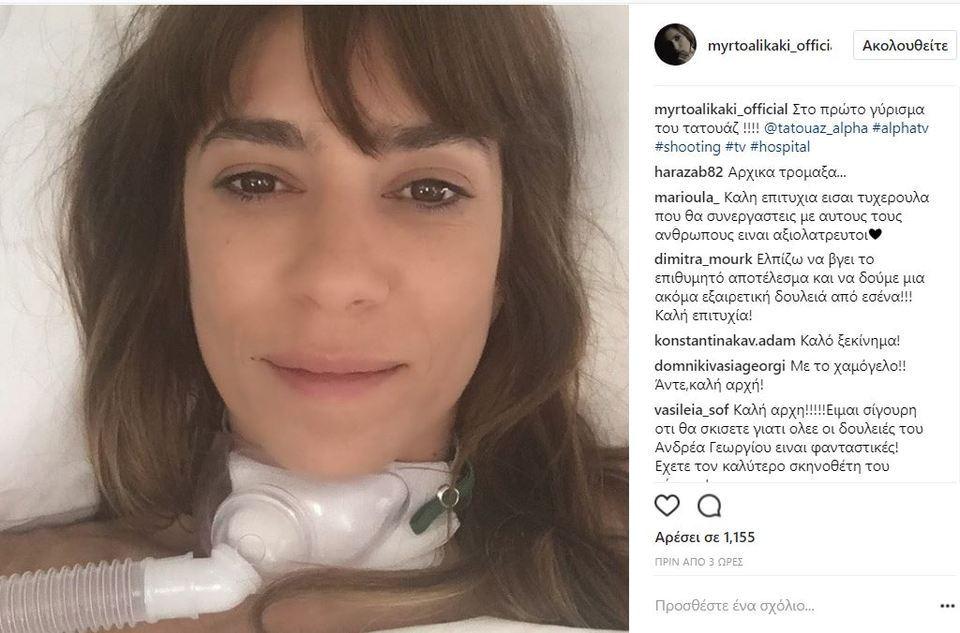The height and width of the screenshot is (633, 960).
Task: Visit commenter domnikivasiageorgi's profile
Action: pyautogui.click(x=720, y=366)
